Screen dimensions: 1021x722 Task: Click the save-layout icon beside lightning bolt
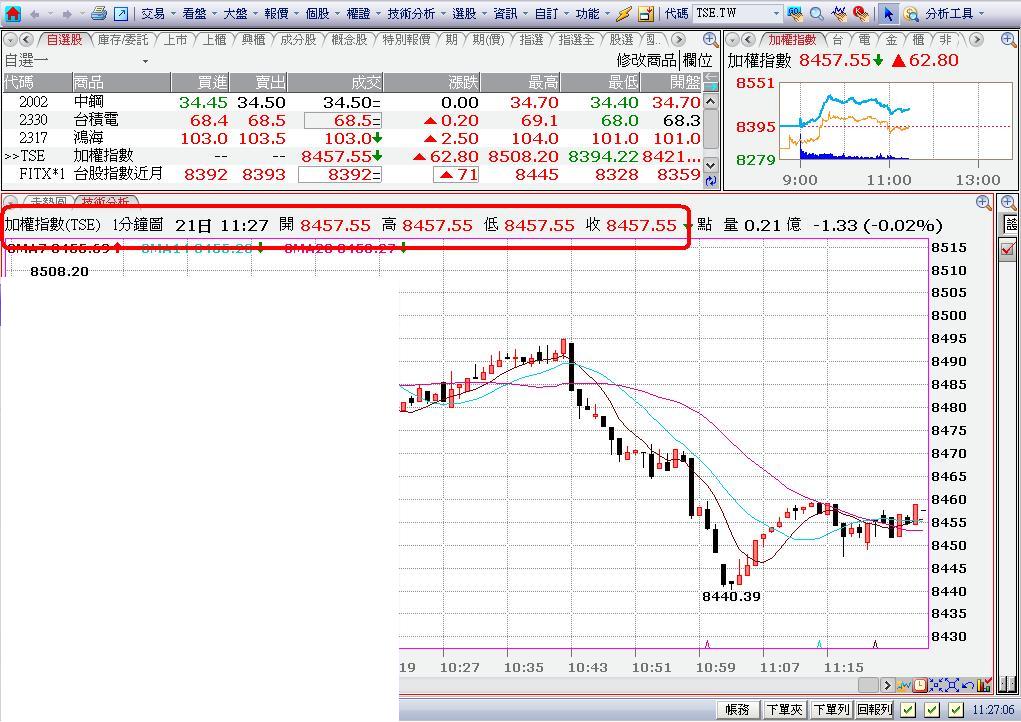point(645,14)
